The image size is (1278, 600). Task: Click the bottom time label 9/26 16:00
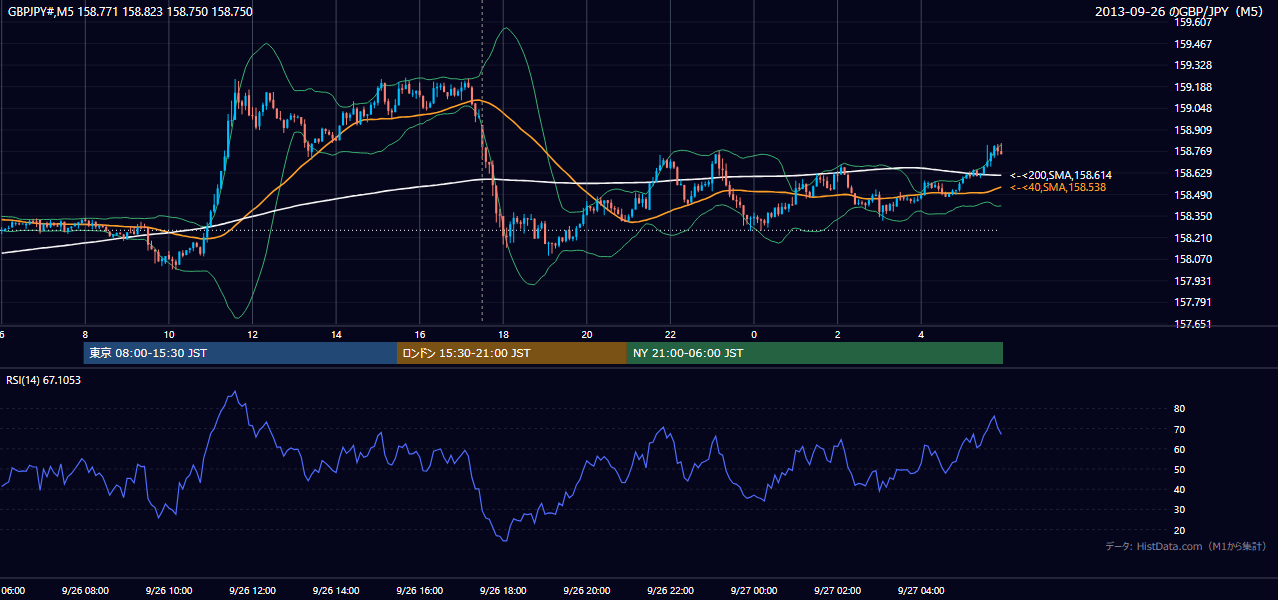point(420,591)
